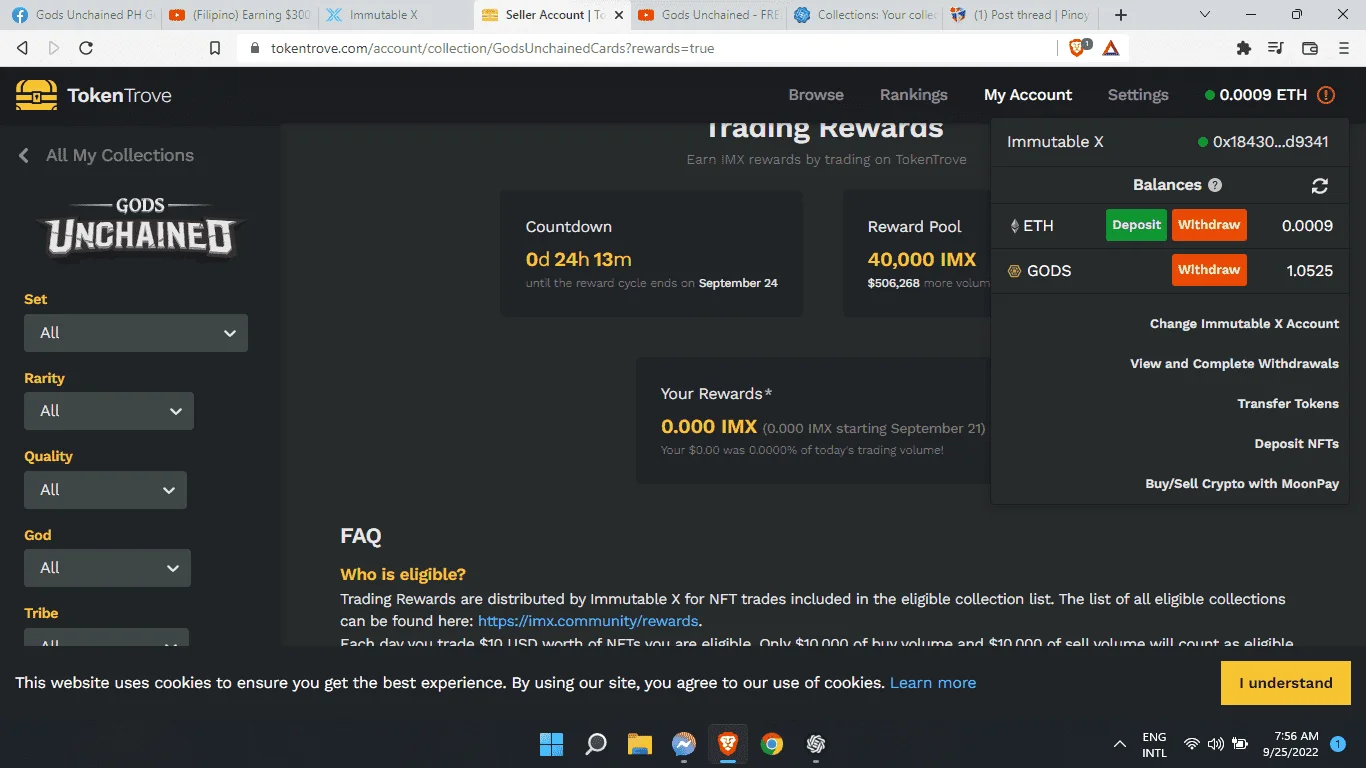
Task: Click the Balances help question mark icon
Action: (1215, 185)
